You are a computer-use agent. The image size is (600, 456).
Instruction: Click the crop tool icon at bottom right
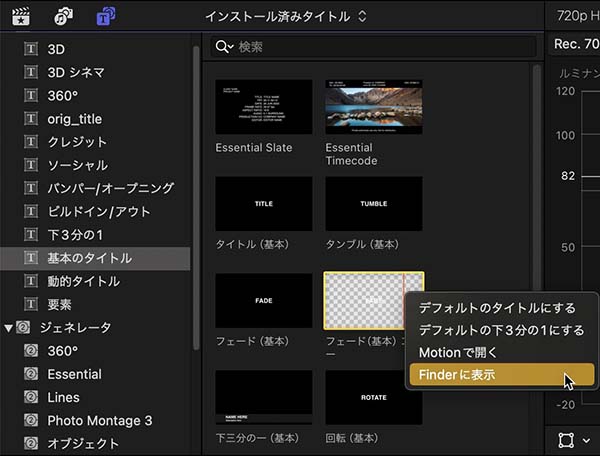[566, 439]
